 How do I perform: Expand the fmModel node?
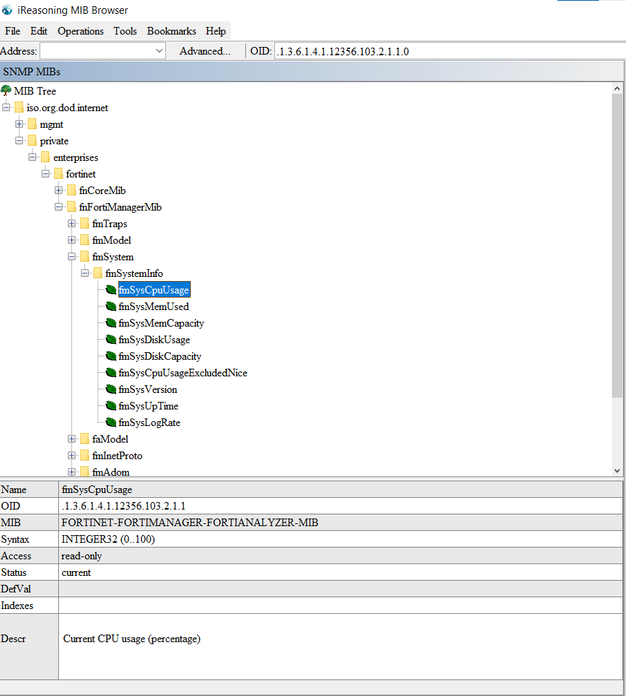[71, 240]
